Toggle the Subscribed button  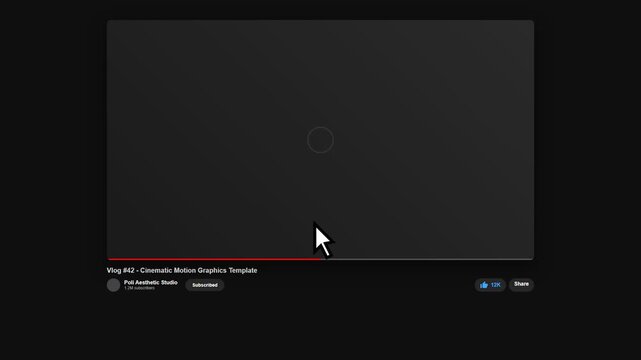coord(205,285)
